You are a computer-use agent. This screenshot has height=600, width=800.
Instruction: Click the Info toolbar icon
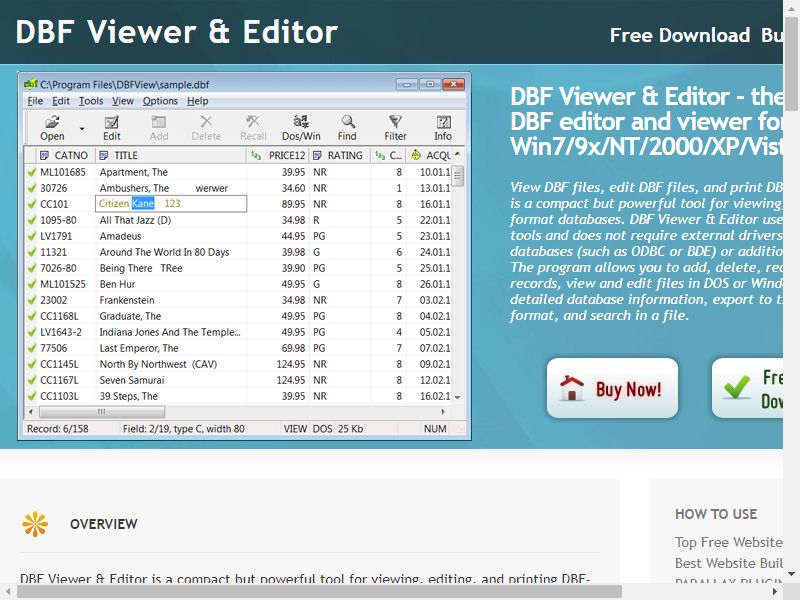(x=443, y=122)
